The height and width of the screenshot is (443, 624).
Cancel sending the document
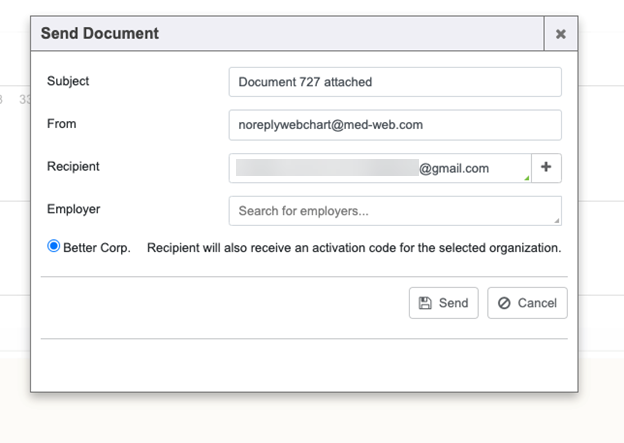527,303
